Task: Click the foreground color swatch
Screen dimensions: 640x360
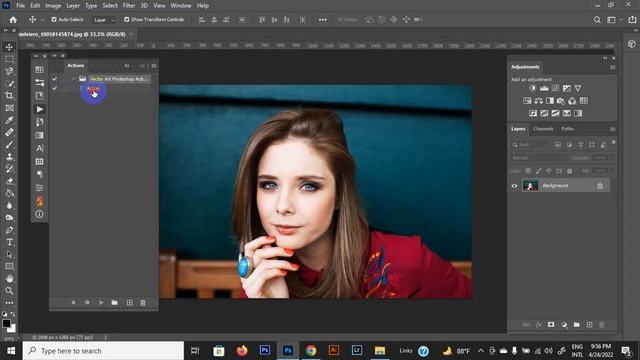Action: click(x=6, y=323)
